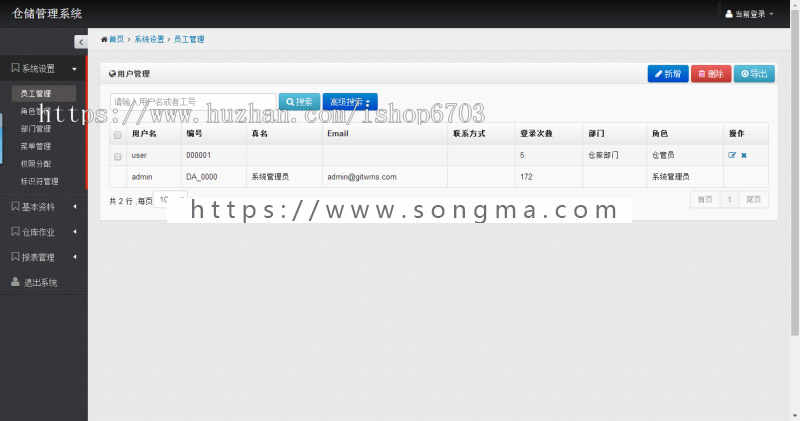This screenshot has height=421, width=800.
Task: Click the red 删除 button
Action: [711, 74]
